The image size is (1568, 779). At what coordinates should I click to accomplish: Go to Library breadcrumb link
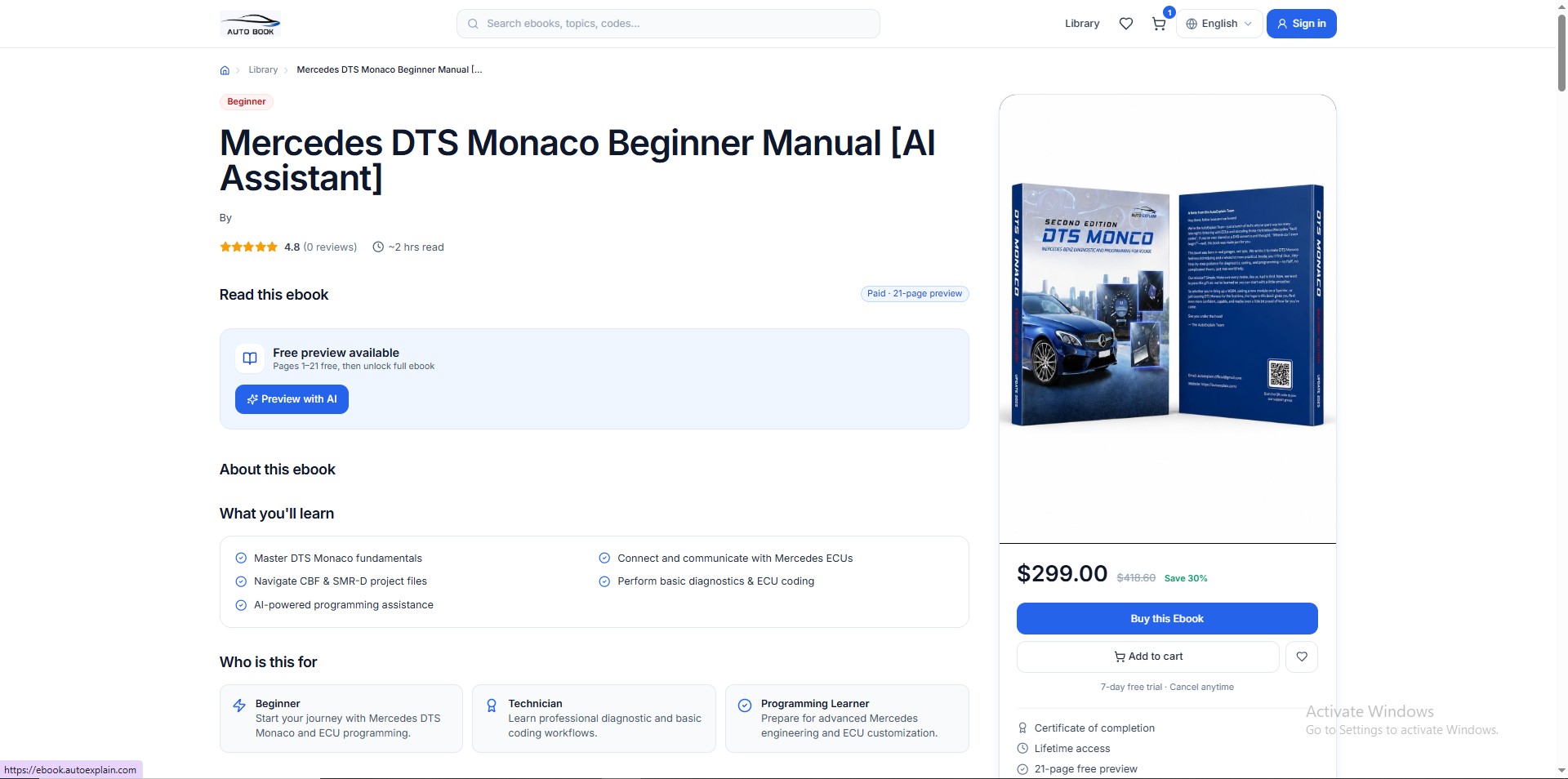pos(263,70)
